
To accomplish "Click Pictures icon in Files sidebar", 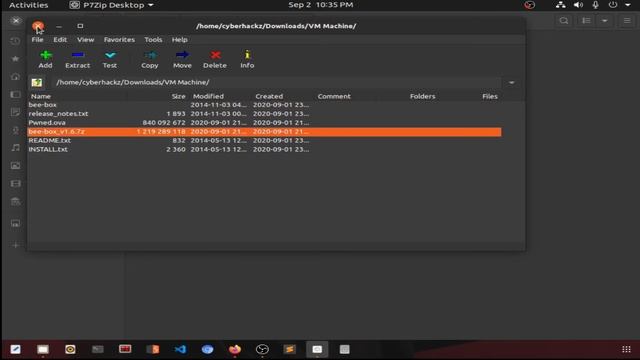I will [15, 166].
